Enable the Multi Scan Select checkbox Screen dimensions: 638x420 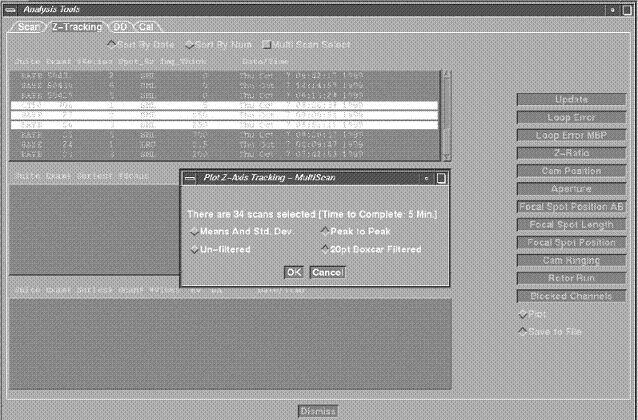tap(265, 45)
